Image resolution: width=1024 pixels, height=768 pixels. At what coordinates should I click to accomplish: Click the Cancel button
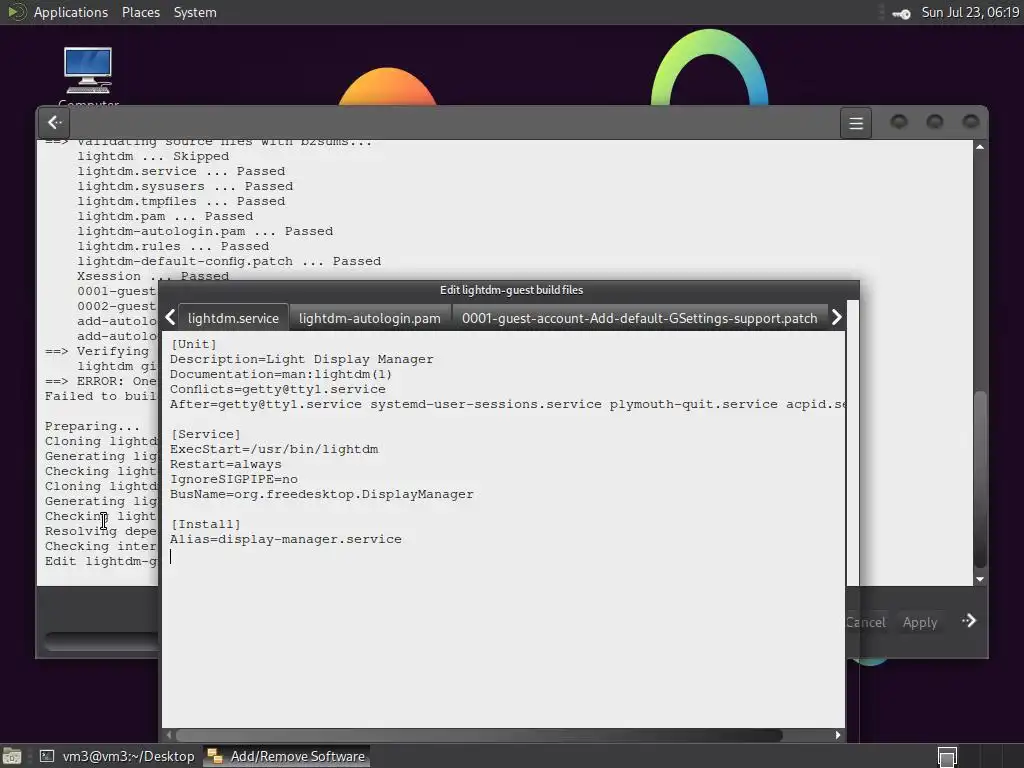(x=866, y=622)
